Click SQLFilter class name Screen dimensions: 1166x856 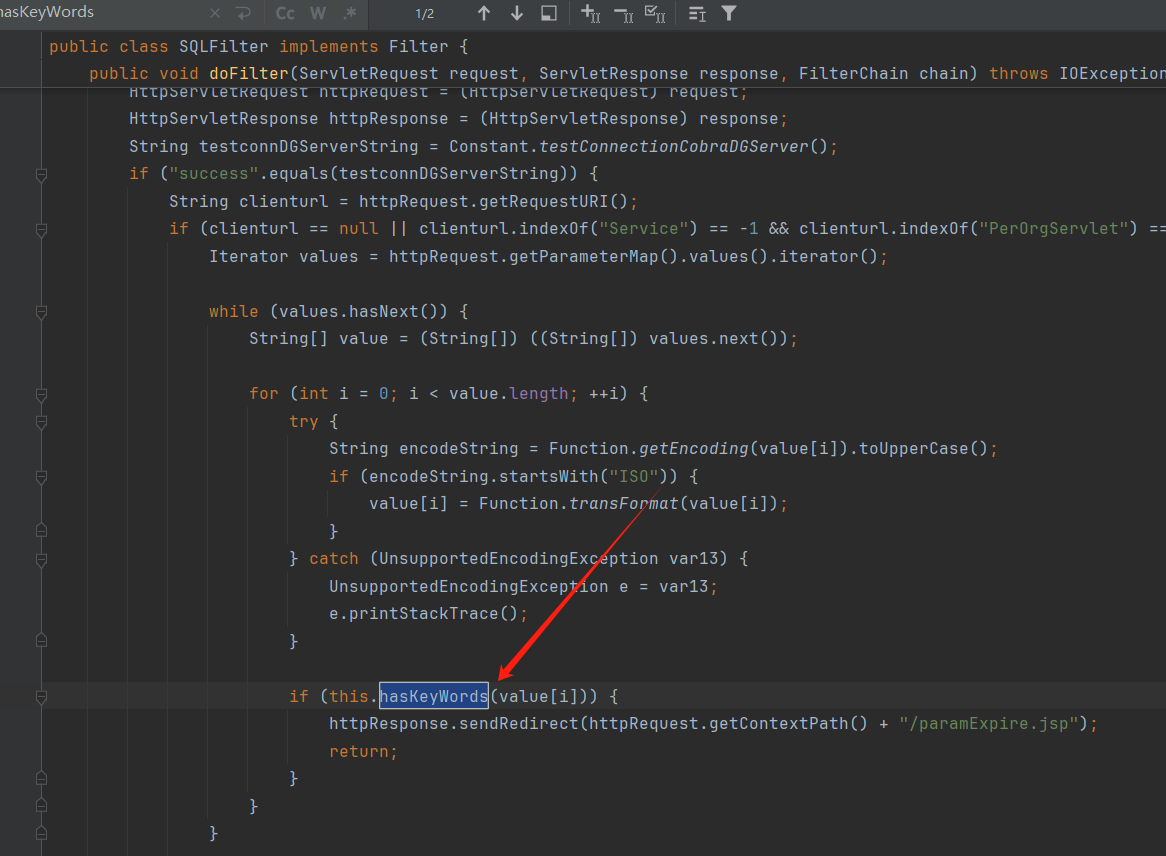click(x=223, y=46)
